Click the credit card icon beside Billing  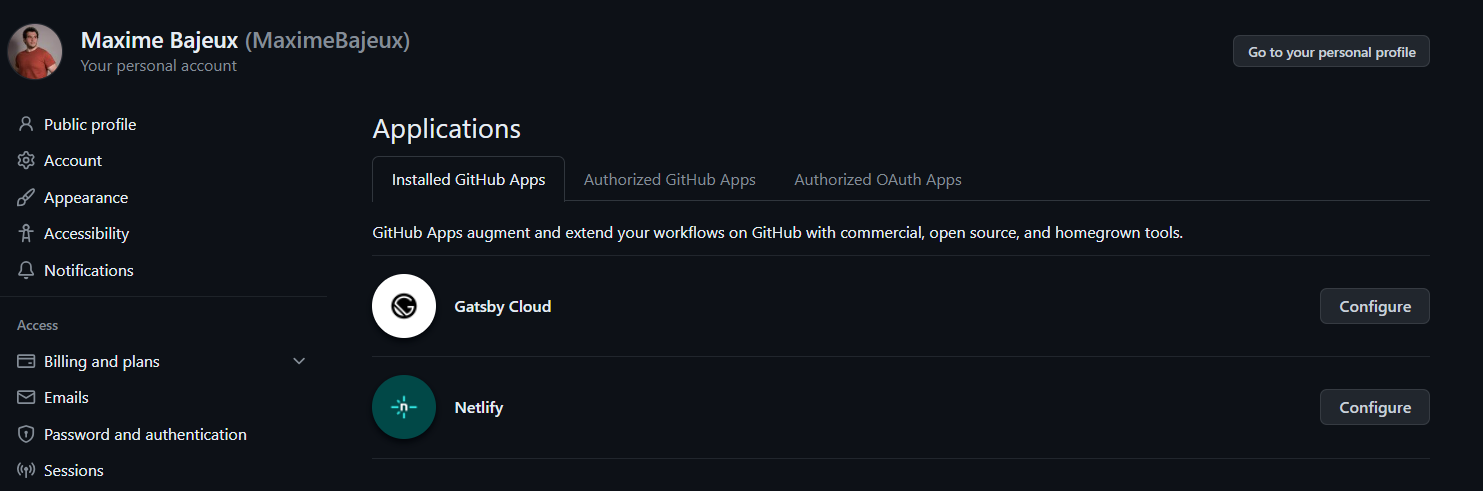[x=26, y=361]
